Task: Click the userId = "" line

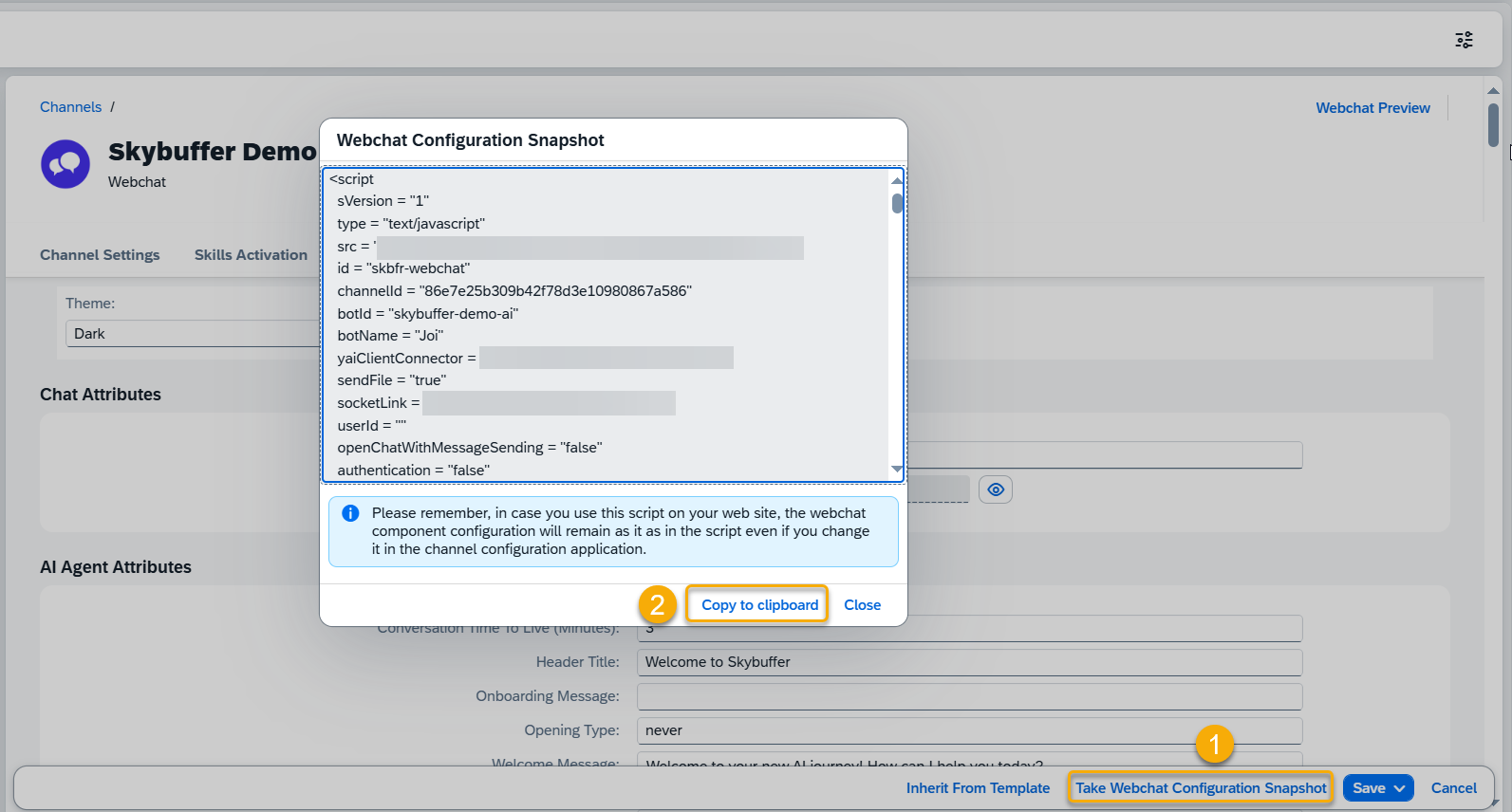Action: [x=372, y=426]
